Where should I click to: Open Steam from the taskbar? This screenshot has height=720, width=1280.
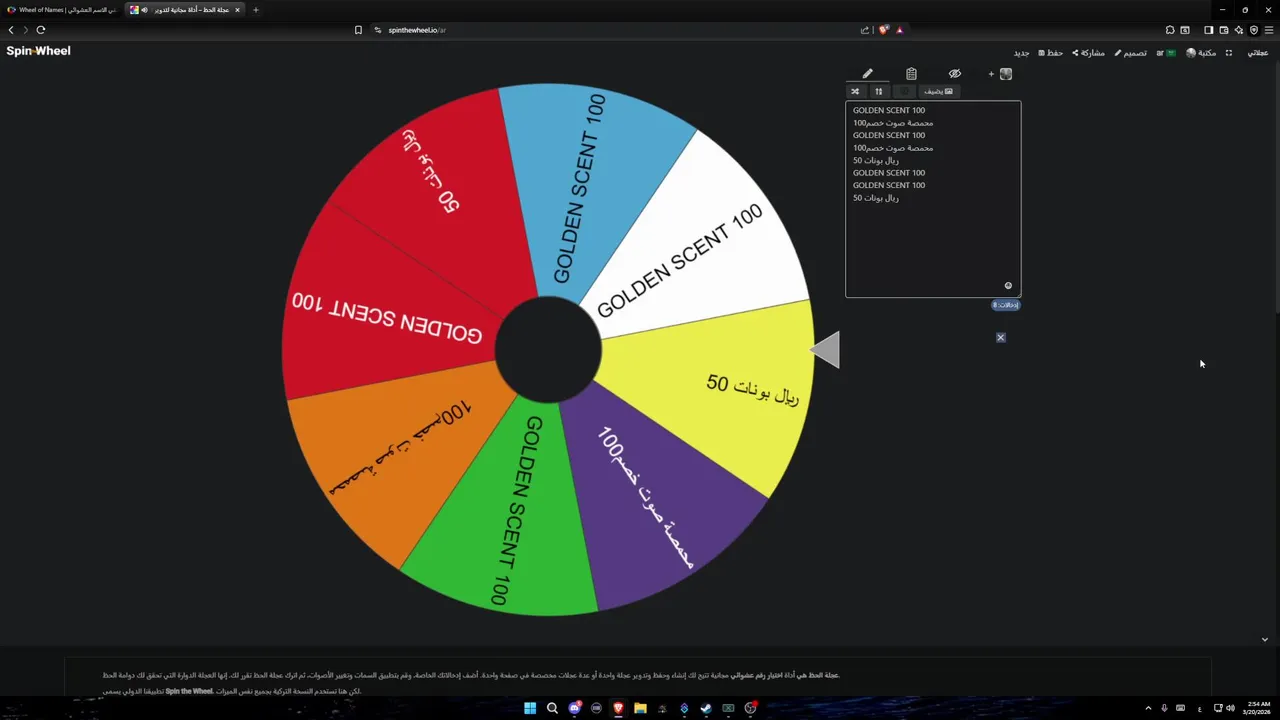coord(706,708)
